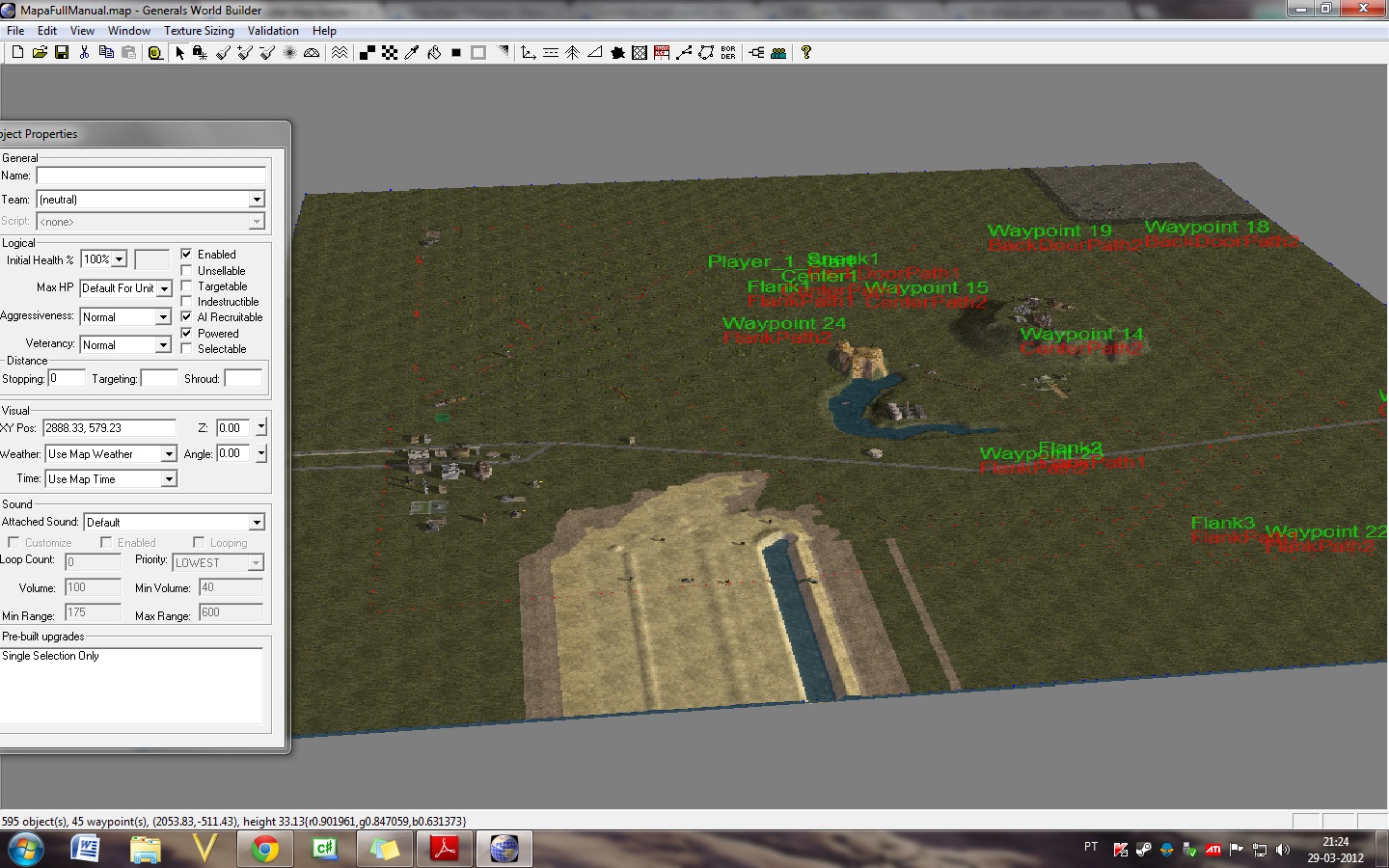Click the BORDER tool icon
1389x868 pixels.
click(x=728, y=53)
